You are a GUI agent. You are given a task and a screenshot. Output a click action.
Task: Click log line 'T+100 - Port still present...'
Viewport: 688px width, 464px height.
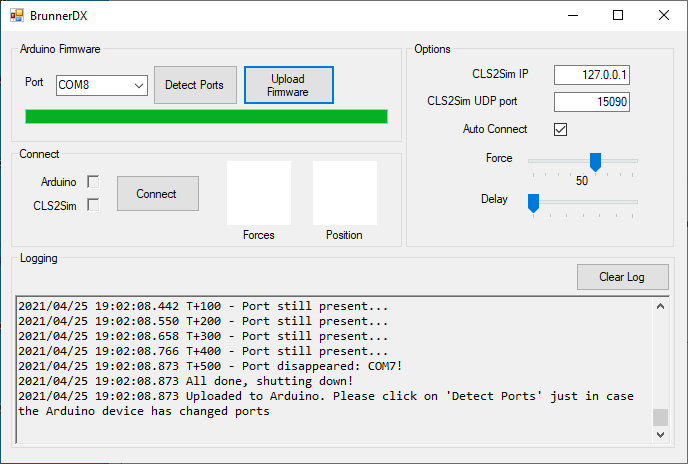(203, 306)
